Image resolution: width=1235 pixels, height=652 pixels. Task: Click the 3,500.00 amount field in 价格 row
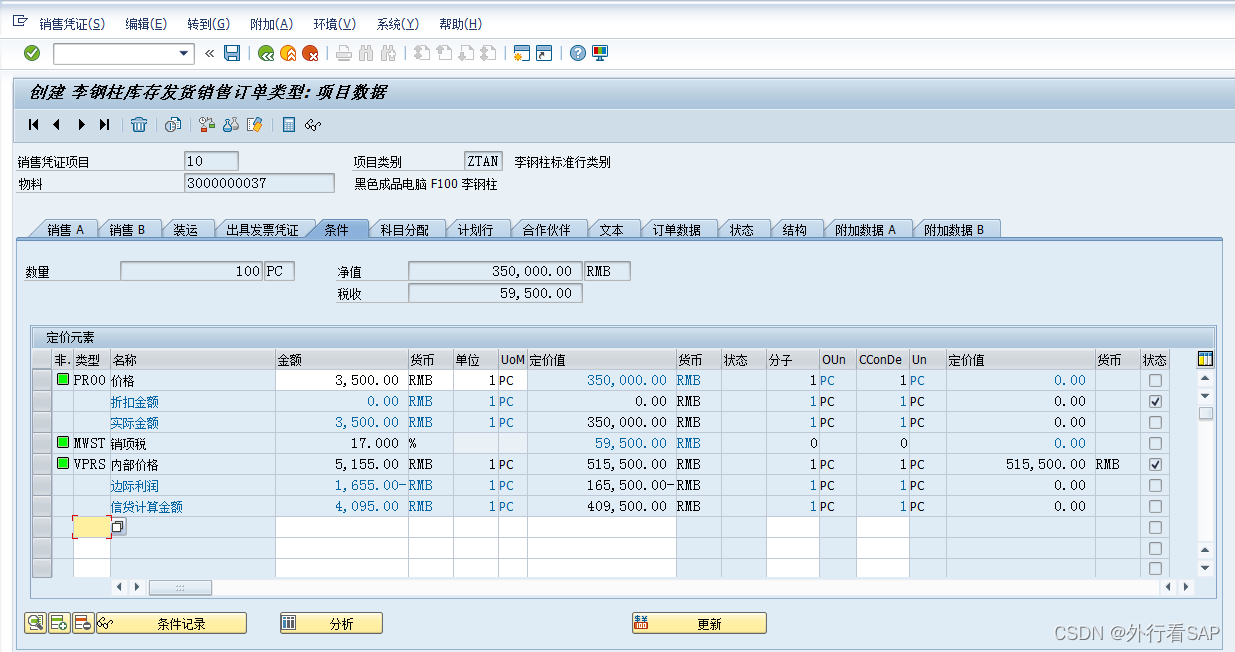click(342, 381)
